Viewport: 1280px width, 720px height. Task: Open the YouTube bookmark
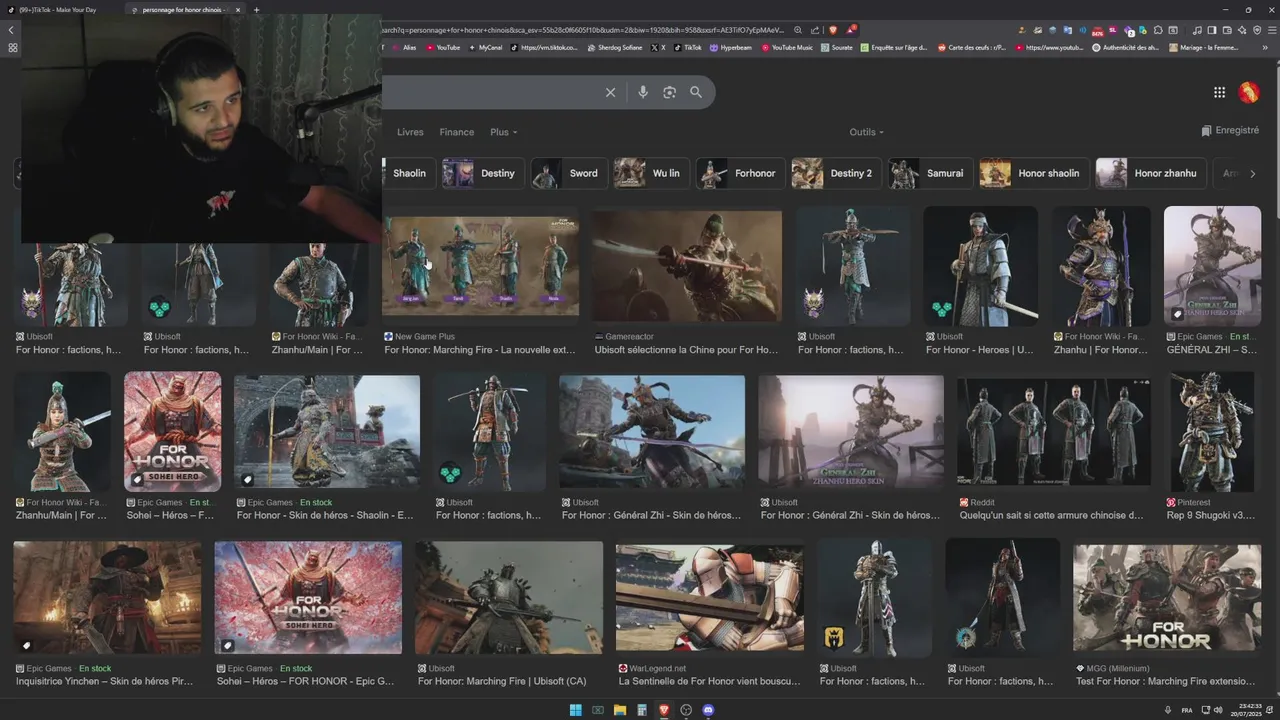tap(443, 47)
